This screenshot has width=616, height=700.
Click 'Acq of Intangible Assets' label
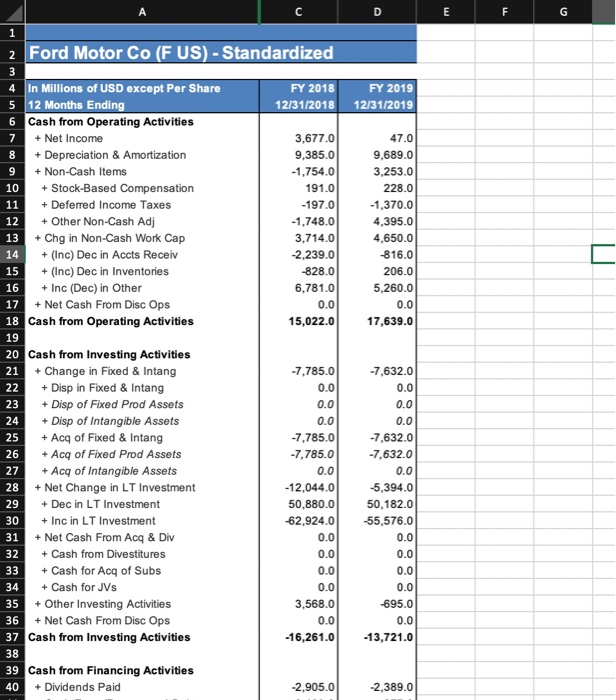click(109, 471)
